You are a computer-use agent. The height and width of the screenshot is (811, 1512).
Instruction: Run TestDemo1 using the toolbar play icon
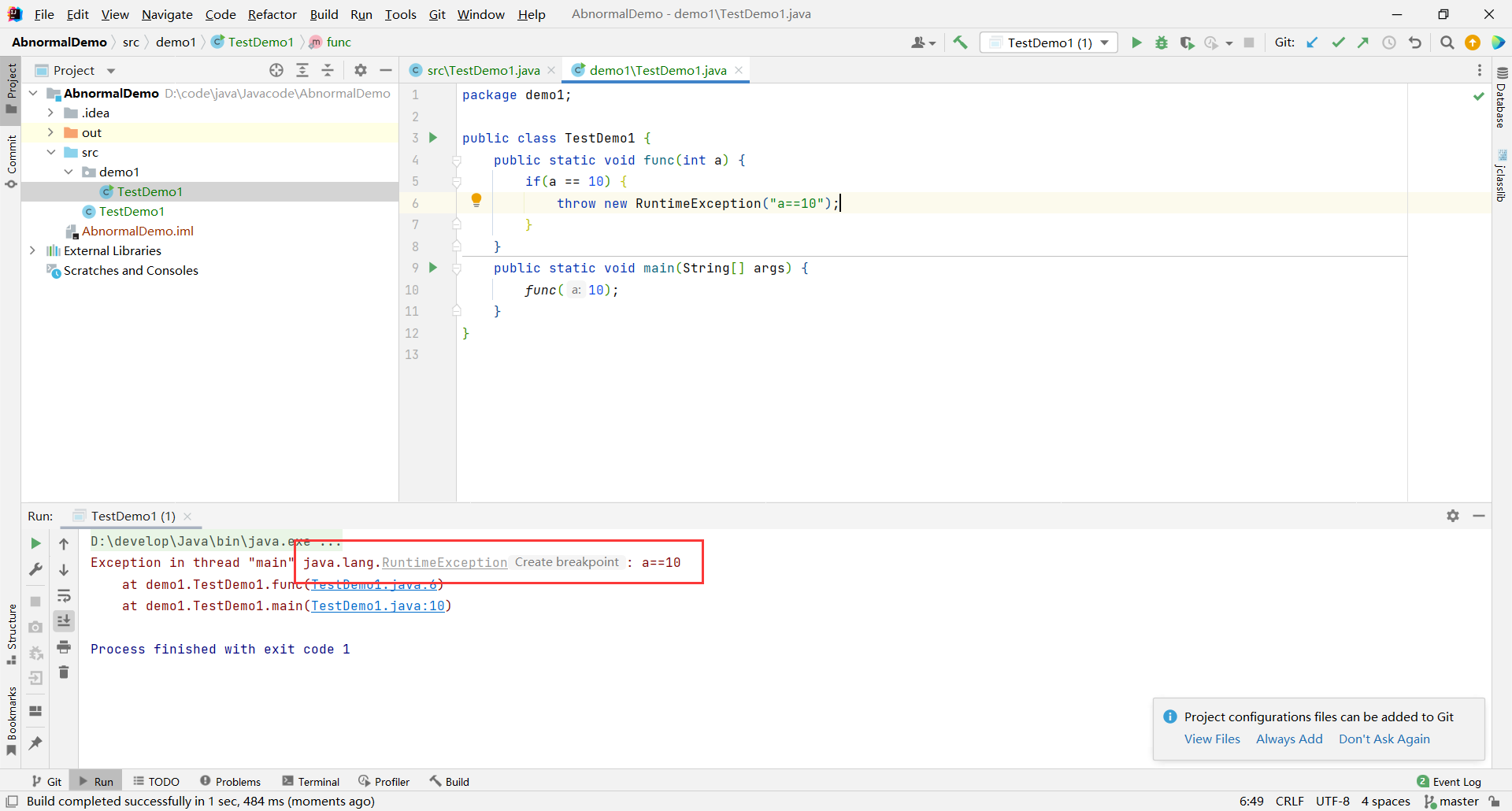tap(1136, 43)
